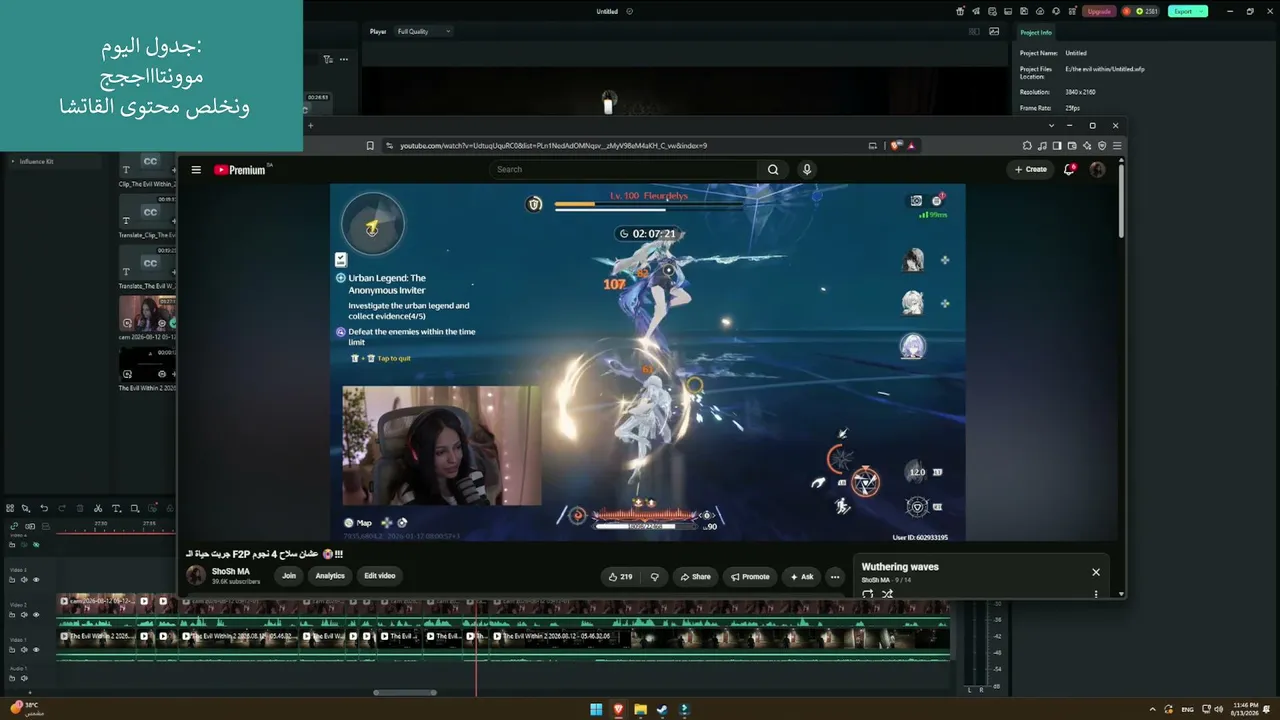Image resolution: width=1280 pixels, height=720 pixels.
Task: Click the snapshot image icon above the player
Action: (994, 31)
